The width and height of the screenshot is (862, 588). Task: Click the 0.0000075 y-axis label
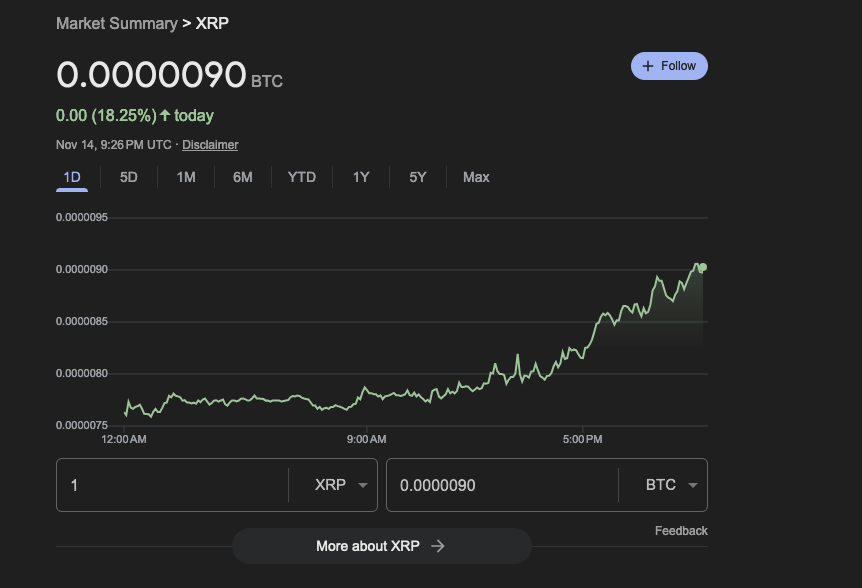tap(82, 425)
